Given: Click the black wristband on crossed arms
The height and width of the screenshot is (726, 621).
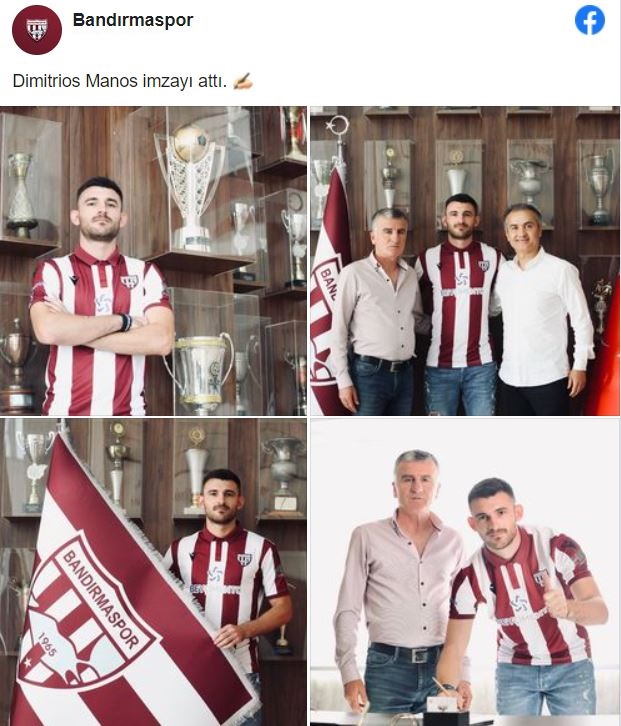Looking at the screenshot, I should (x=125, y=322).
